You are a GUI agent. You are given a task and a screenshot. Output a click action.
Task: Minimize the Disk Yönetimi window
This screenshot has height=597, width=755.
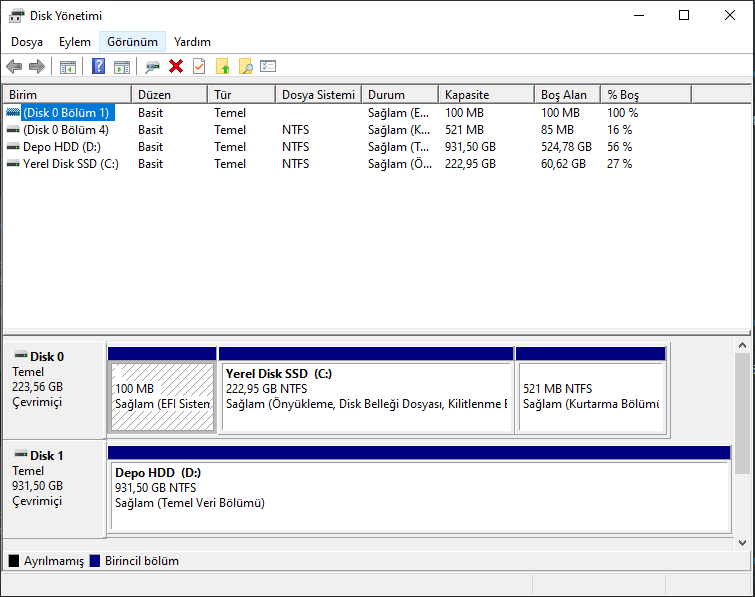(639, 15)
